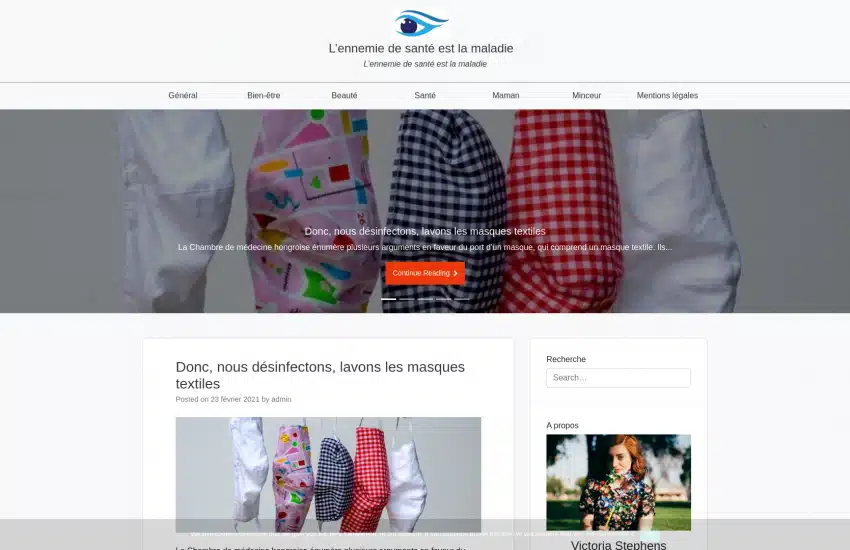The image size is (850, 550).
Task: Open the Santé category
Action: [x=425, y=95]
